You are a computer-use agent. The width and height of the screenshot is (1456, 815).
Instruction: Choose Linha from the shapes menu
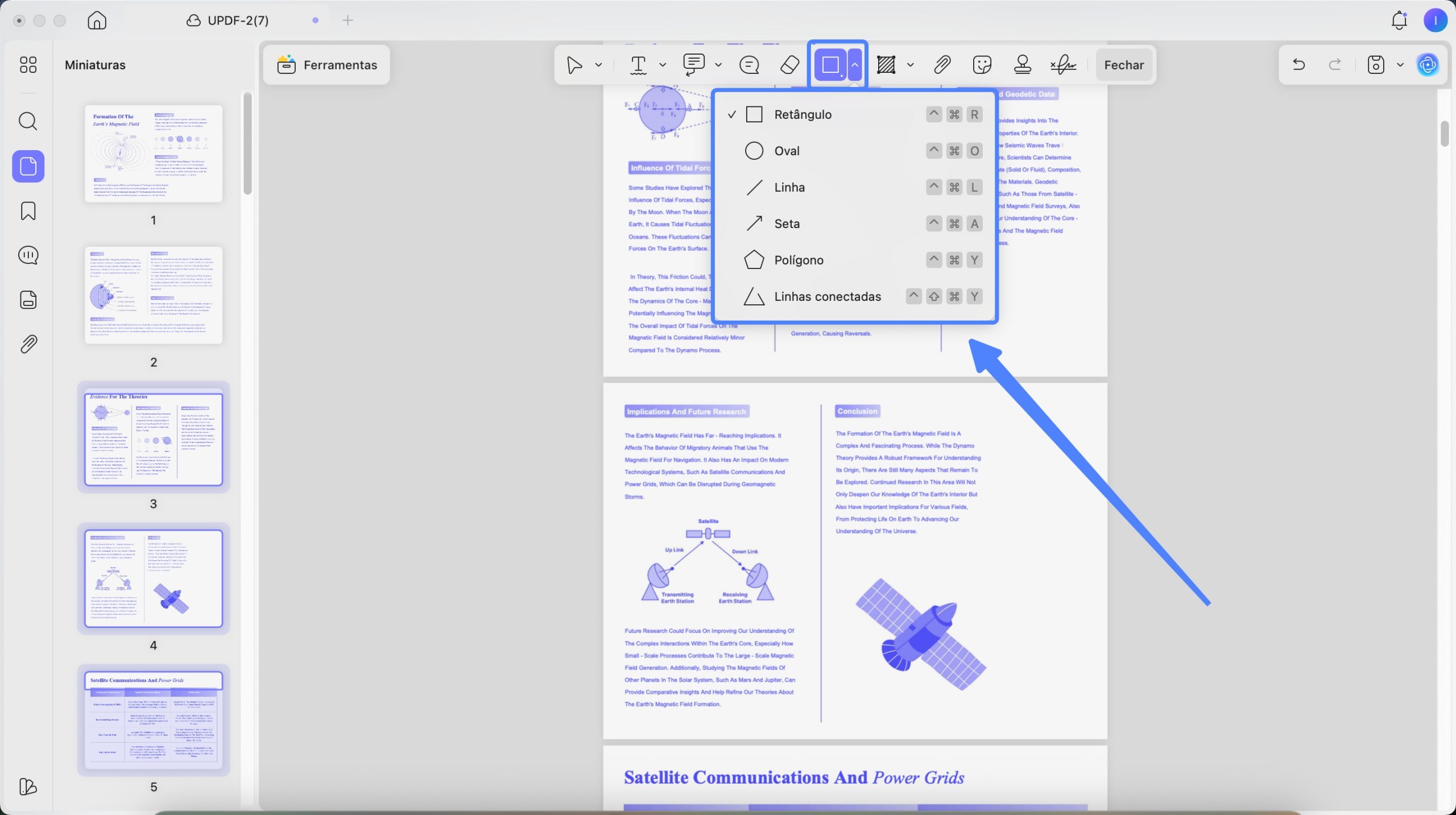854,187
